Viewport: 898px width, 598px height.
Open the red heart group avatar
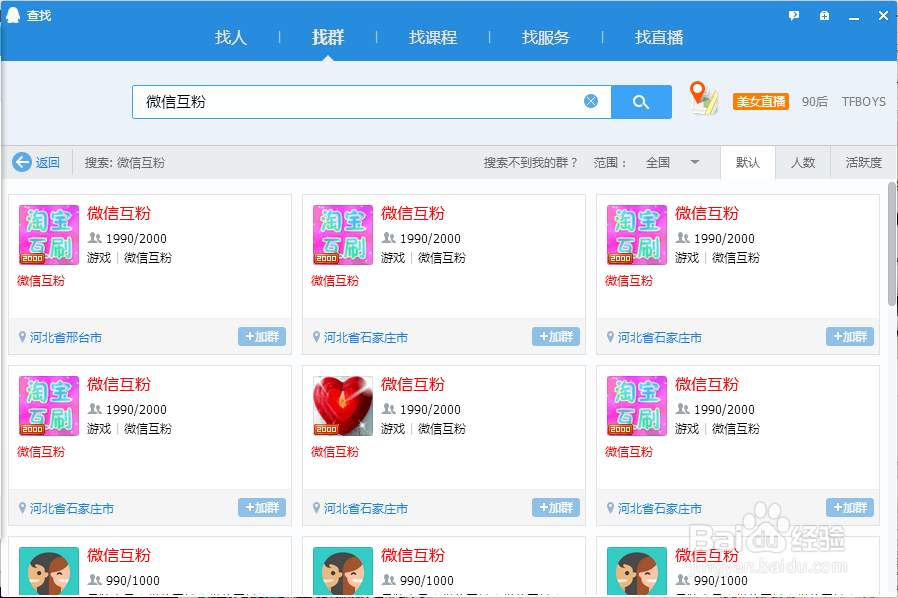pos(342,406)
